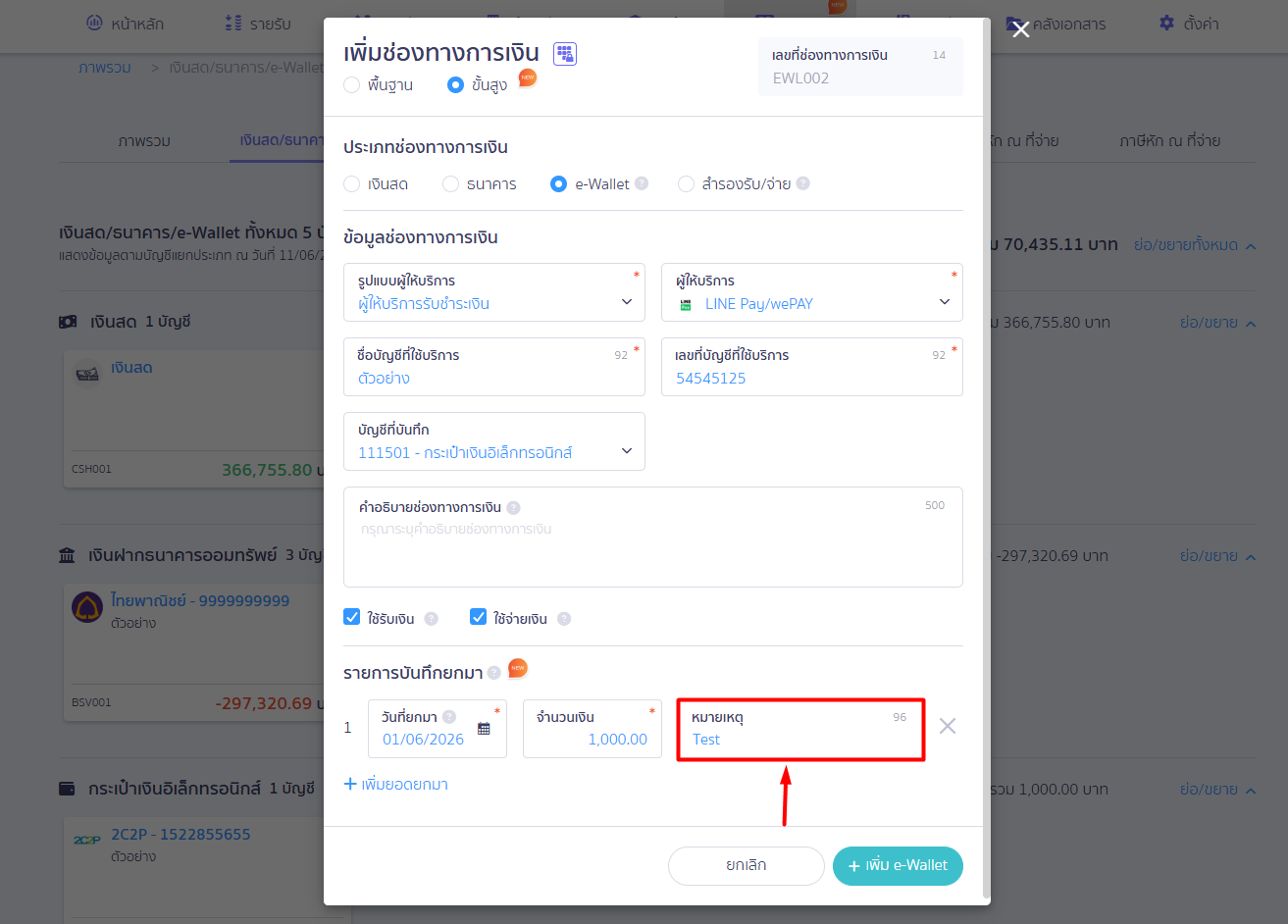Click the help icon next to e-Wallet
The height and width of the screenshot is (924, 1288).
(642, 183)
